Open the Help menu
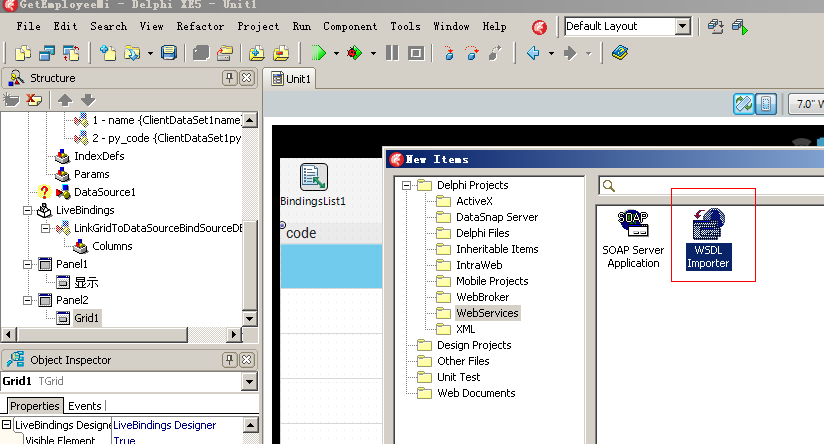The image size is (824, 444). click(495, 26)
